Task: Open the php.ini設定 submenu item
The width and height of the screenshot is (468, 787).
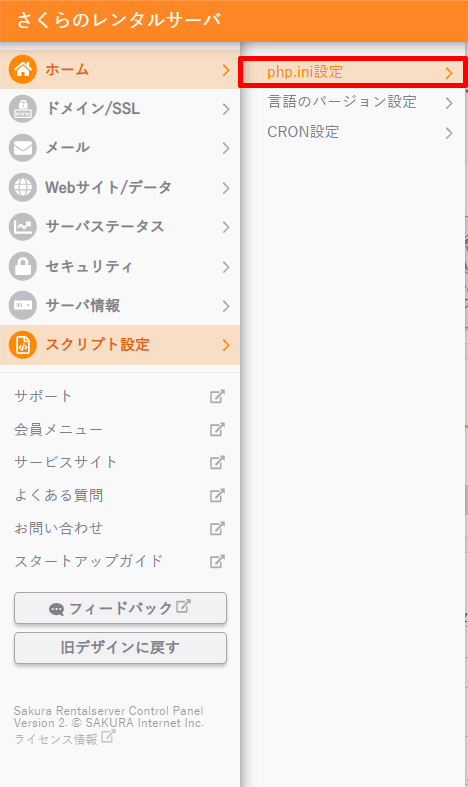Action: (x=353, y=72)
